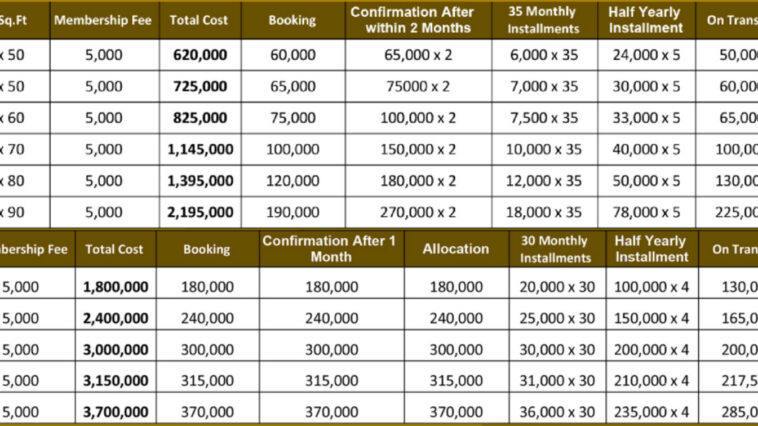Select the 3,700,000 total cost cell
This screenshot has height=426, width=758.
[x=116, y=412]
